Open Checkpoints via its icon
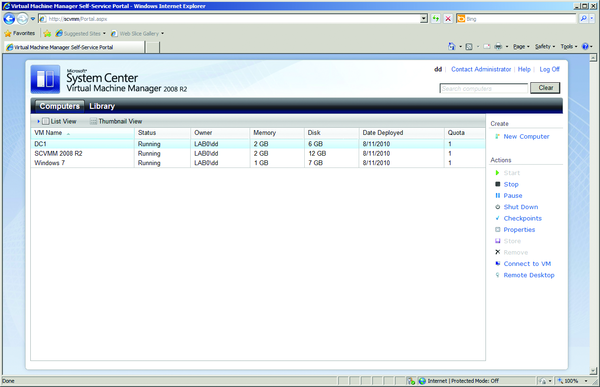Image resolution: width=600 pixels, height=387 pixels. (497, 218)
